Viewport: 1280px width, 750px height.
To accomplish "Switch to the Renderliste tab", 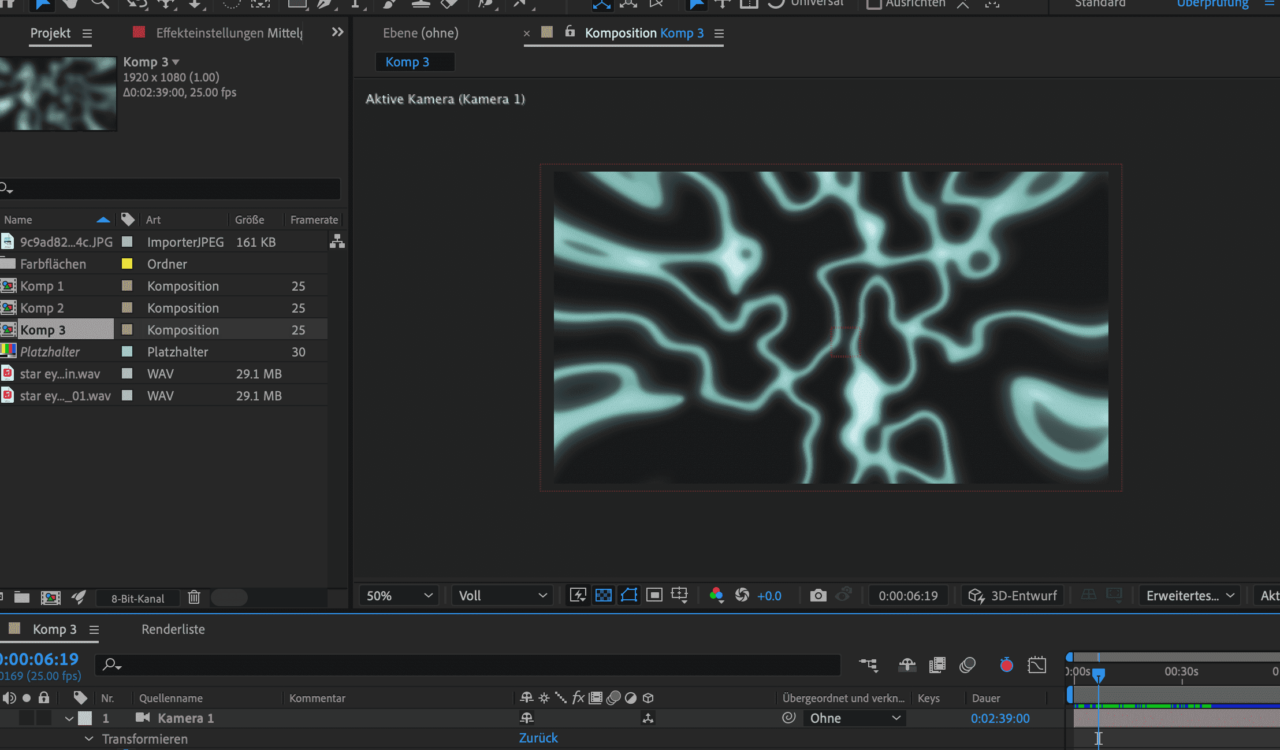I will pyautogui.click(x=173, y=629).
